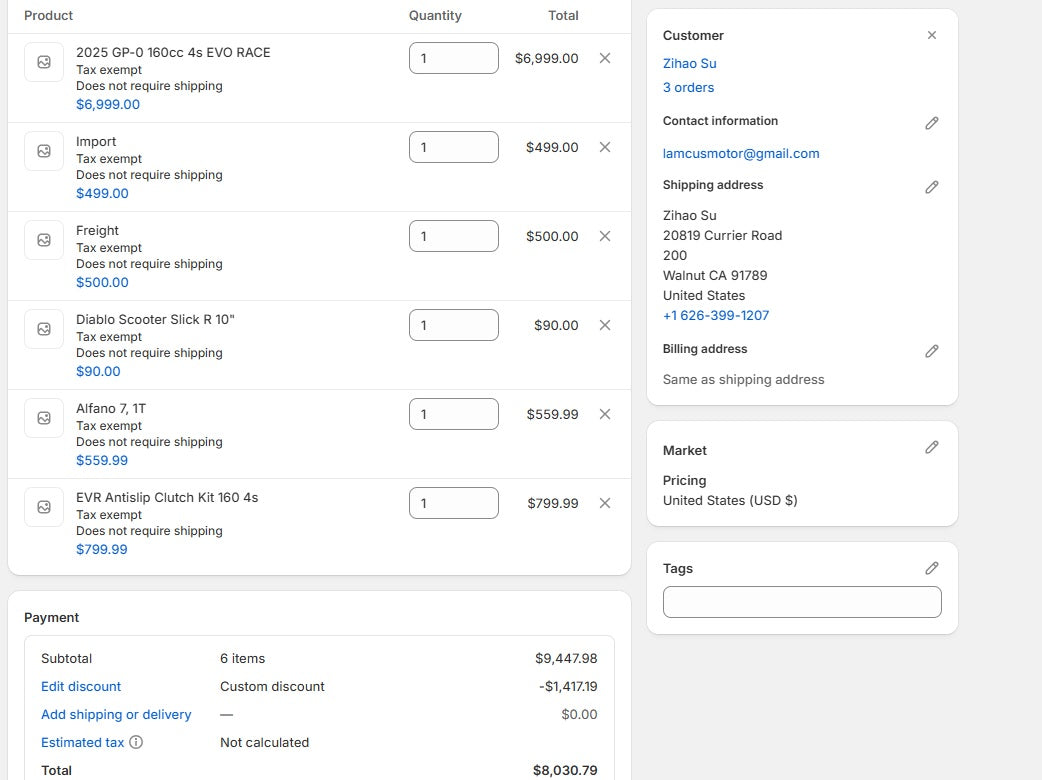Remove the 2025 GP-0 160cc 4s EVO RACE item
This screenshot has height=780, width=1042.
click(x=605, y=58)
